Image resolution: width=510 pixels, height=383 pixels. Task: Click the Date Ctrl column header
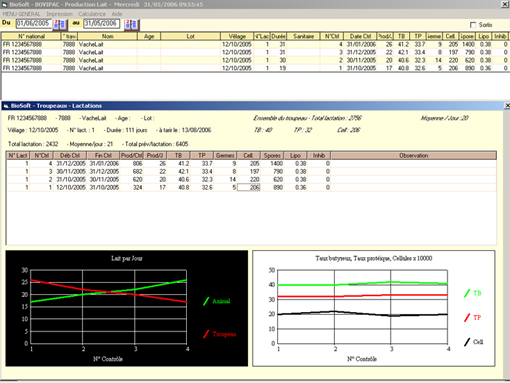[x=360, y=36]
